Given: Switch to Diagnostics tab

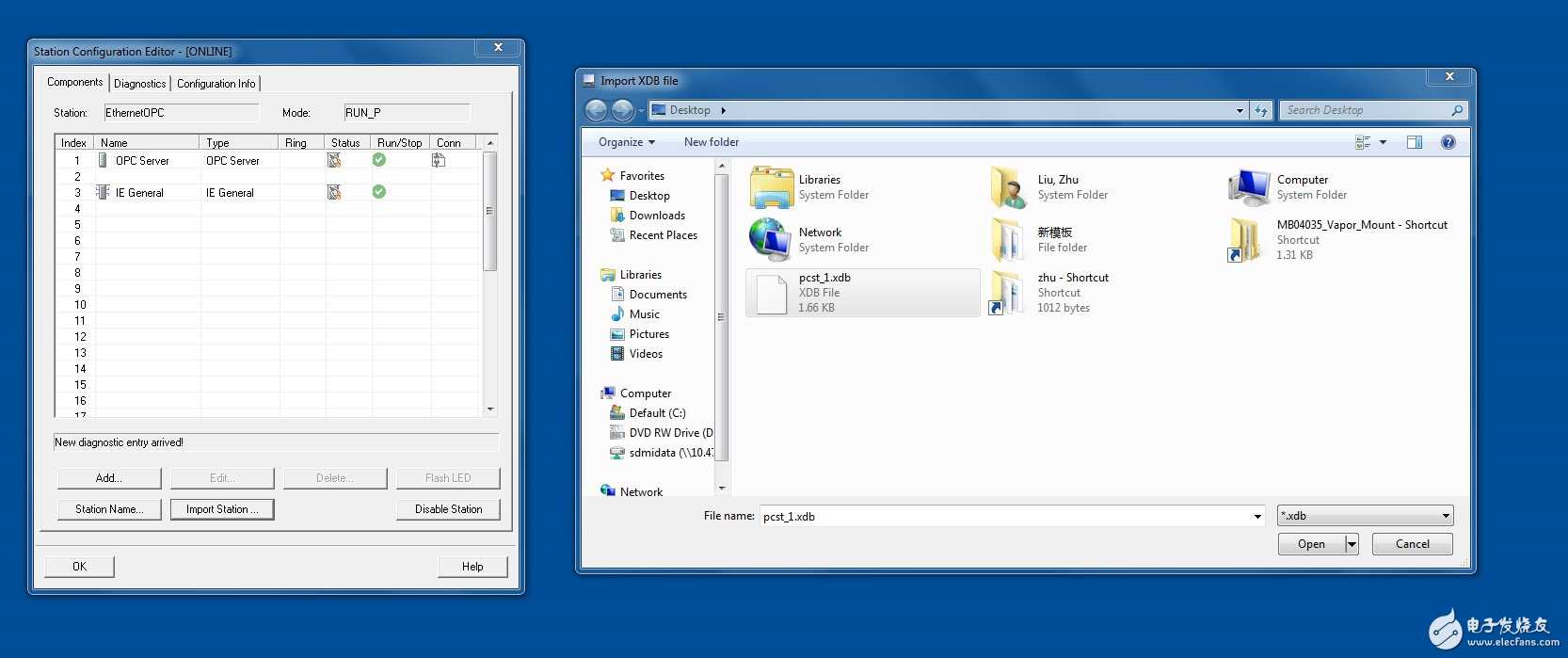Looking at the screenshot, I should 140,84.
